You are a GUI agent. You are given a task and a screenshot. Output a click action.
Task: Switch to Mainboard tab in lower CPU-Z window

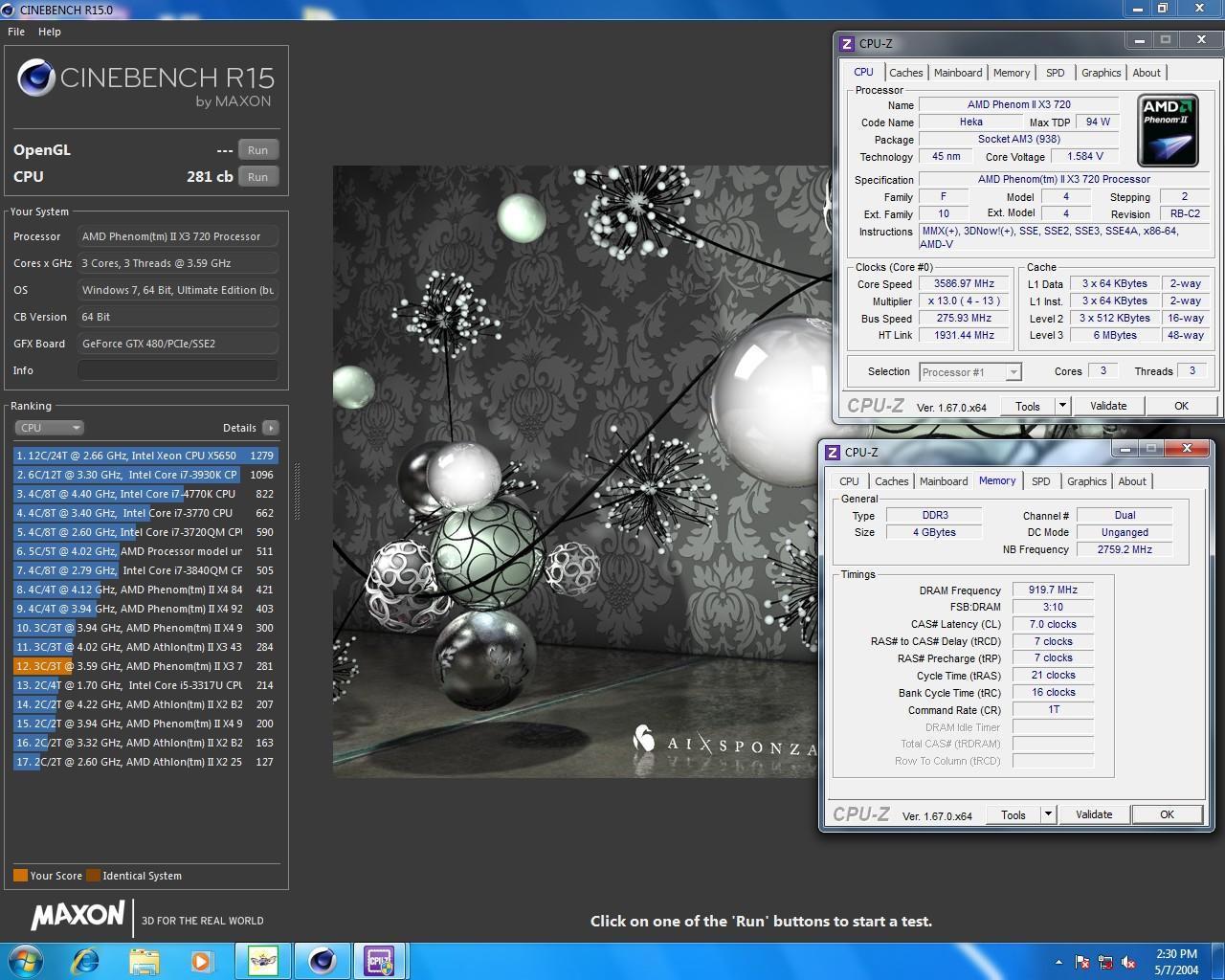tap(944, 481)
